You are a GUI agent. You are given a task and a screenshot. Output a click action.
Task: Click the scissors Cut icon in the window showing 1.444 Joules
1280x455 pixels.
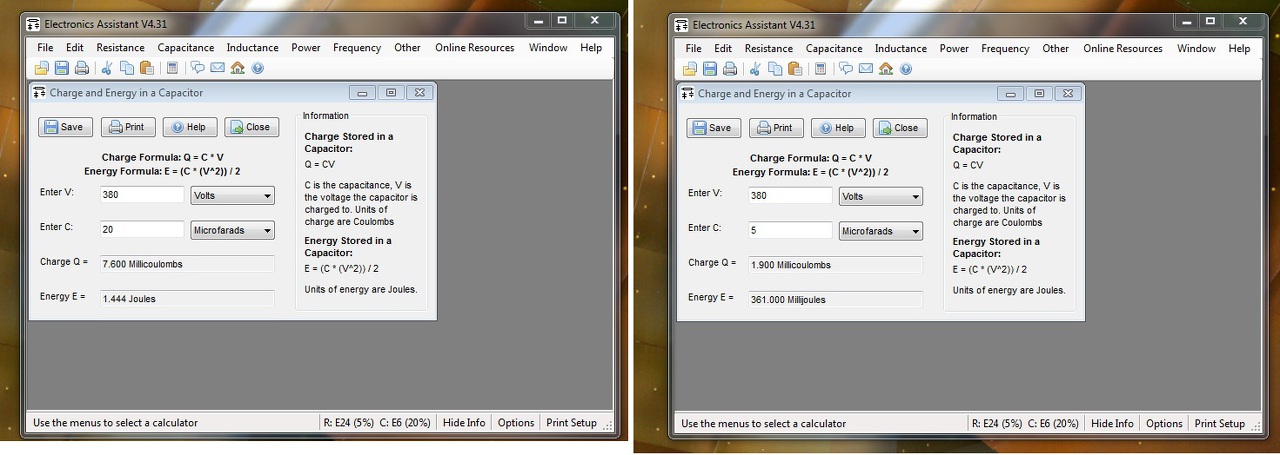[107, 68]
